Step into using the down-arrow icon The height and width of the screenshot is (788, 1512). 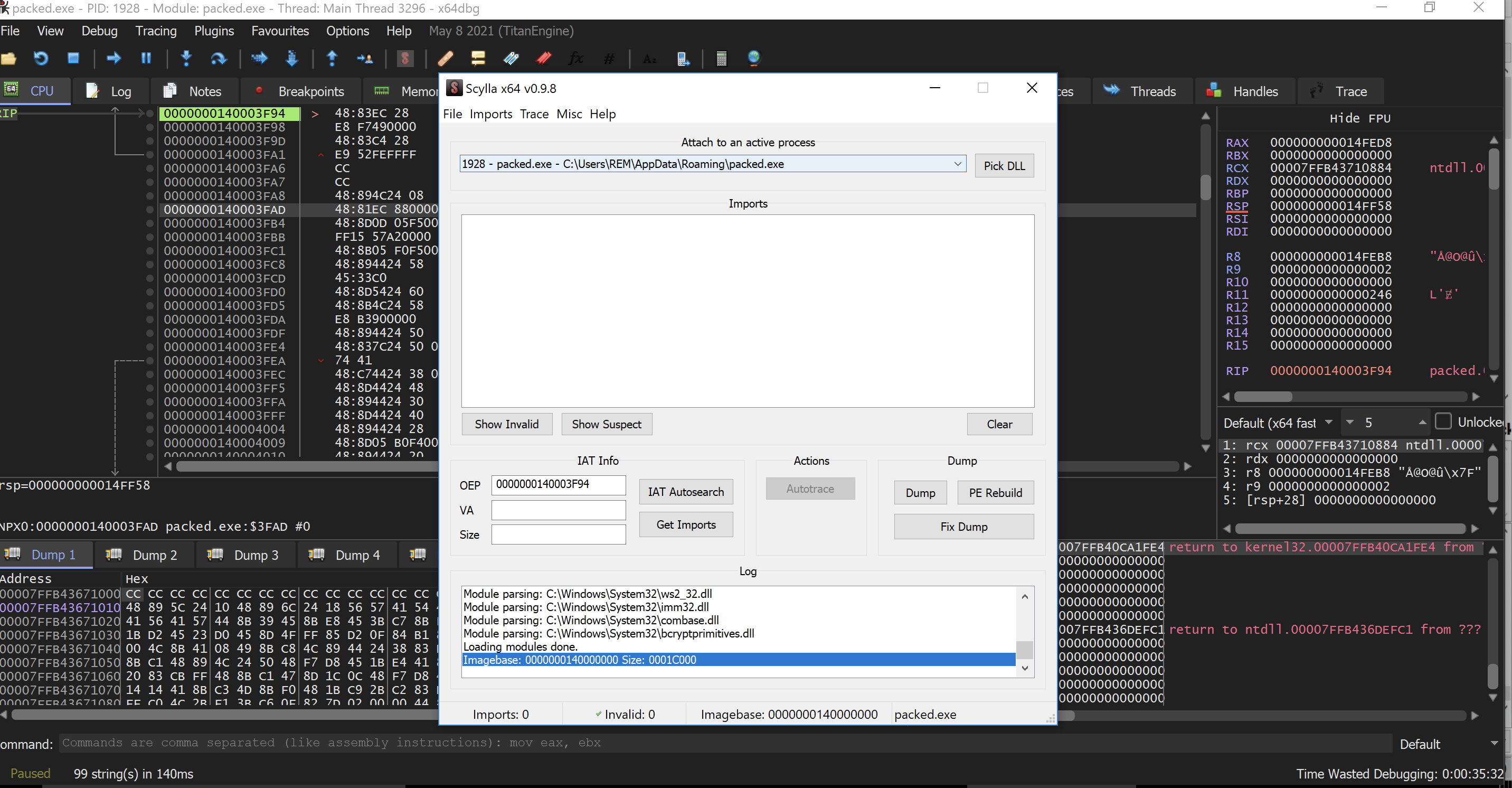coord(186,58)
